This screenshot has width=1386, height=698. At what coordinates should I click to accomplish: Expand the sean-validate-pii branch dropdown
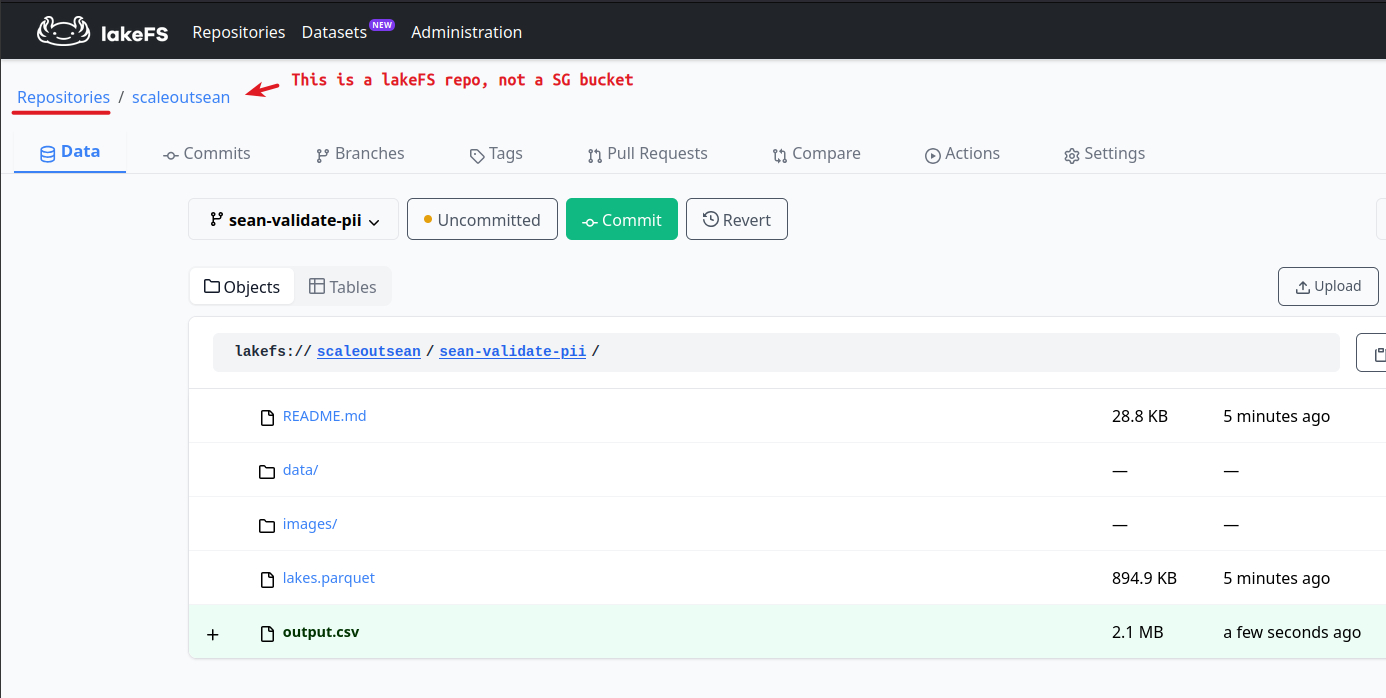(293, 219)
